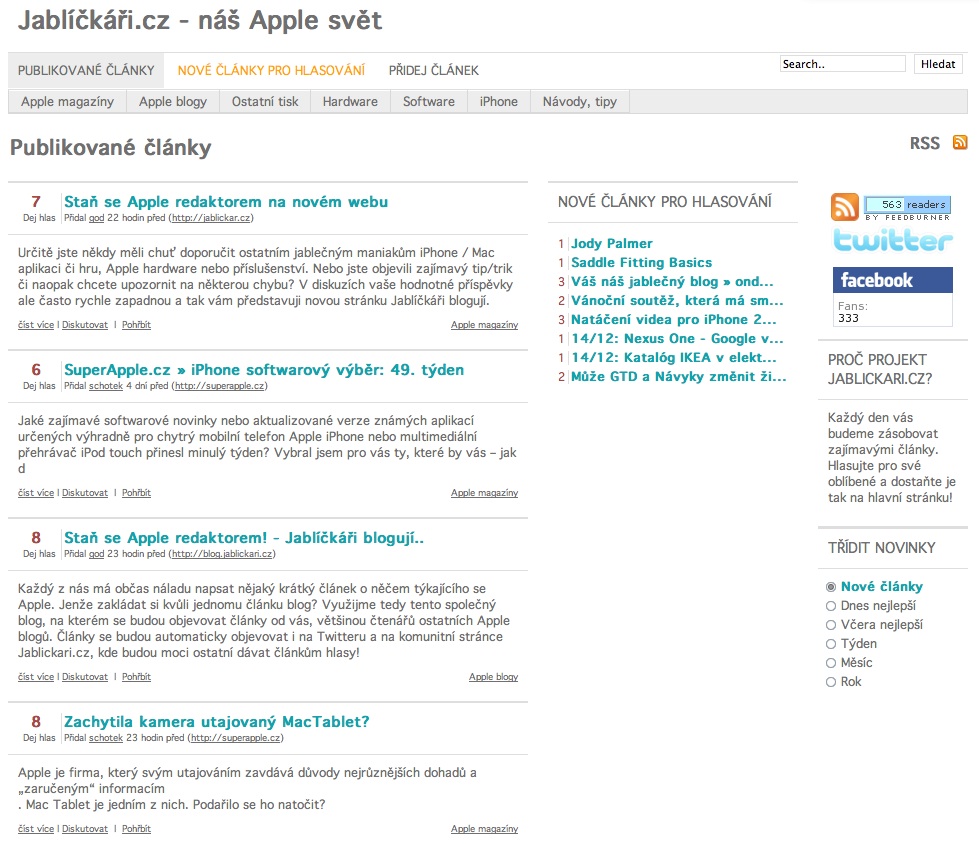The height and width of the screenshot is (844, 979).
Task: Open the Twitter logo link
Action: (x=893, y=240)
